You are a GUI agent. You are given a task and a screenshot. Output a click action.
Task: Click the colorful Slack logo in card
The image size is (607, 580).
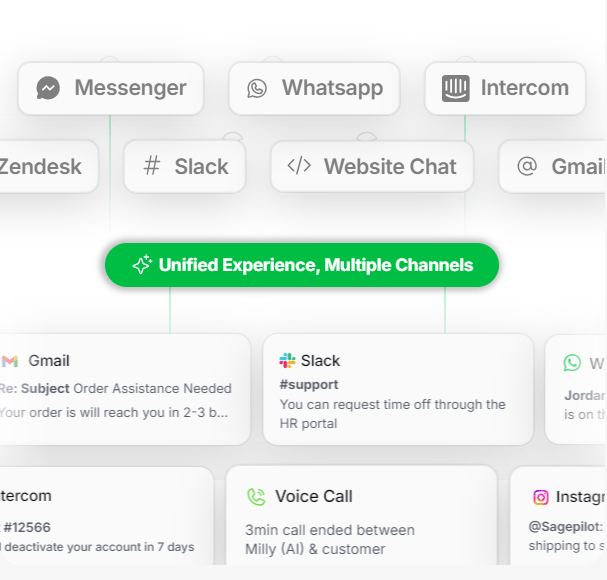point(288,361)
